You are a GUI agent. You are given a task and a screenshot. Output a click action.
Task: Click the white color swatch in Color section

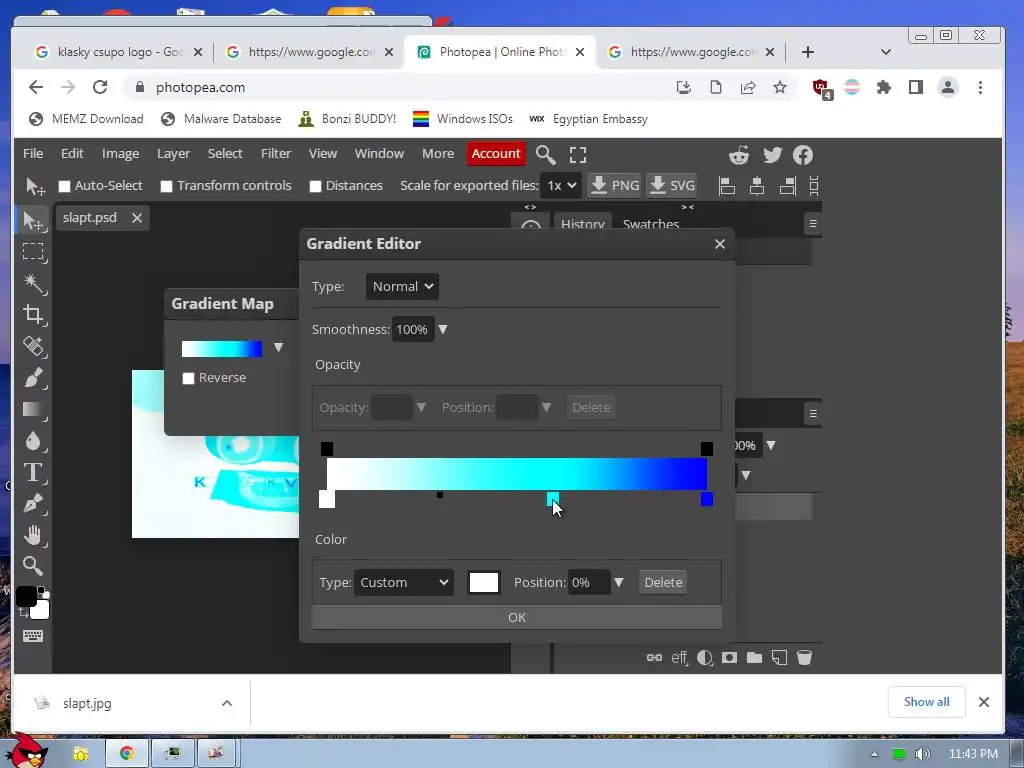pyautogui.click(x=484, y=582)
